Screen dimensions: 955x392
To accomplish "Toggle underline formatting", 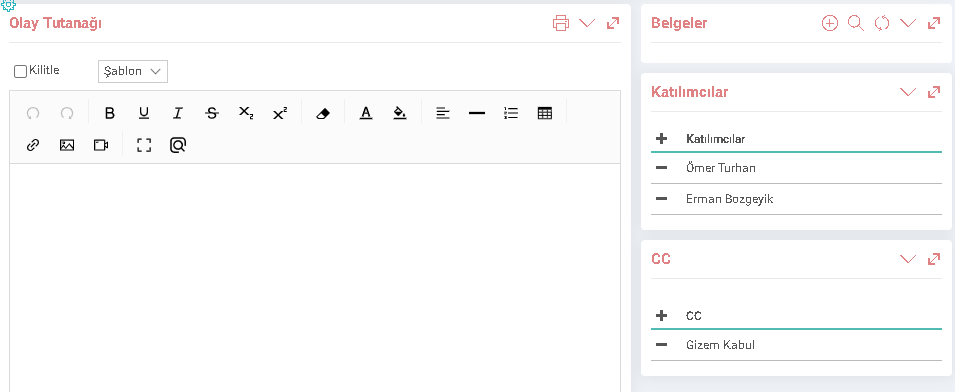I will pyautogui.click(x=144, y=113).
